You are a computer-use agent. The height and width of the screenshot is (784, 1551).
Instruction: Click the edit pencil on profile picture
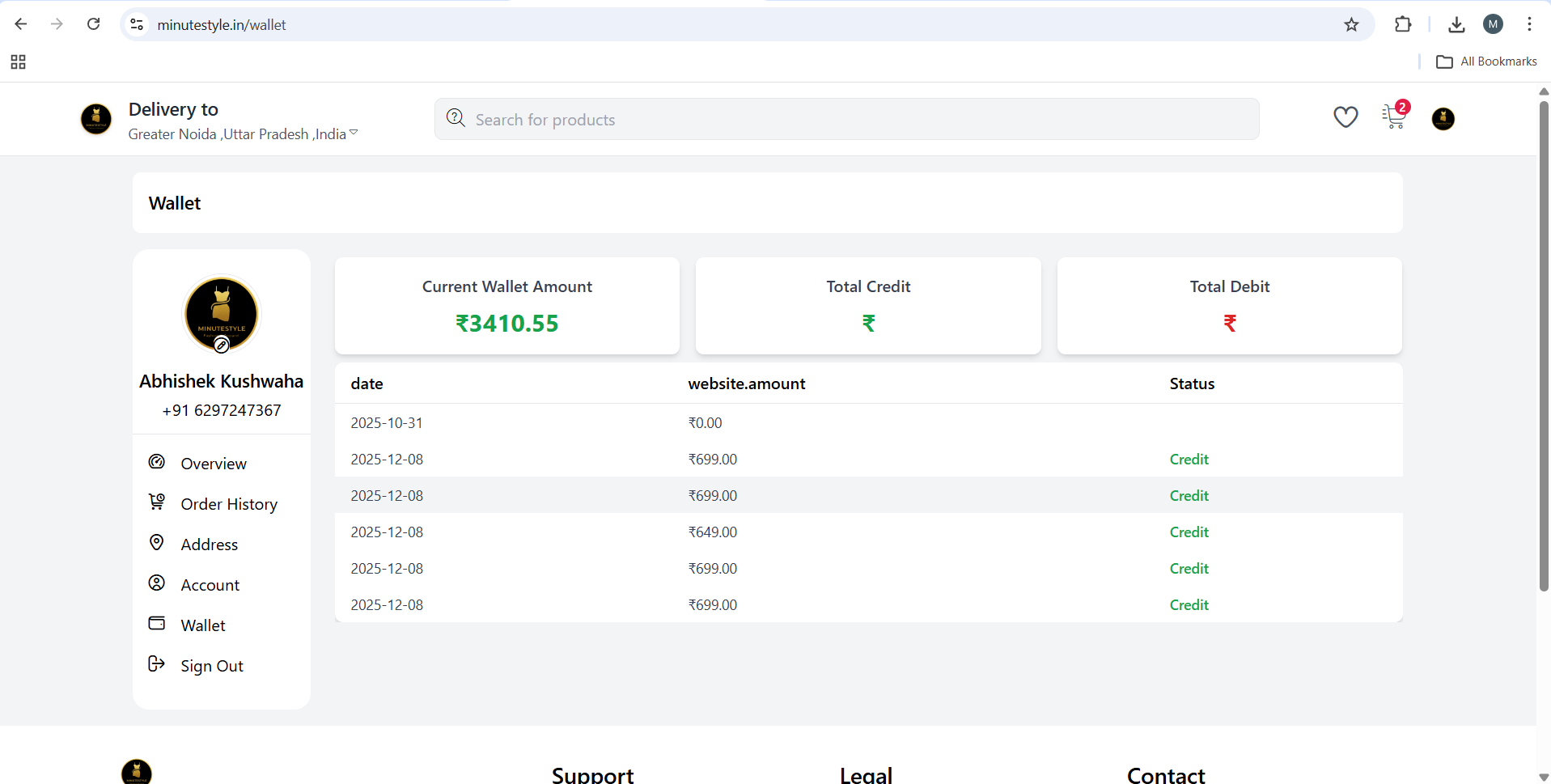221,345
